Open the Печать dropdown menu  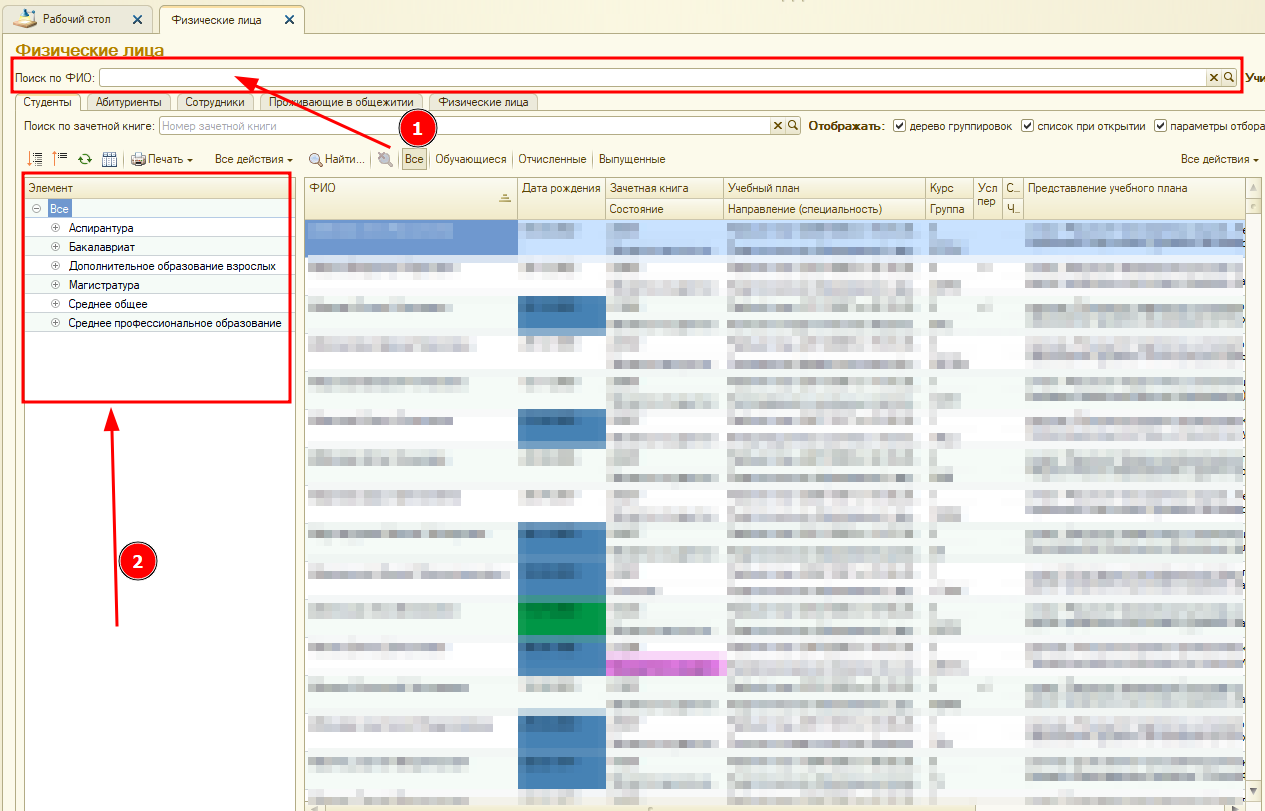[x=162, y=159]
